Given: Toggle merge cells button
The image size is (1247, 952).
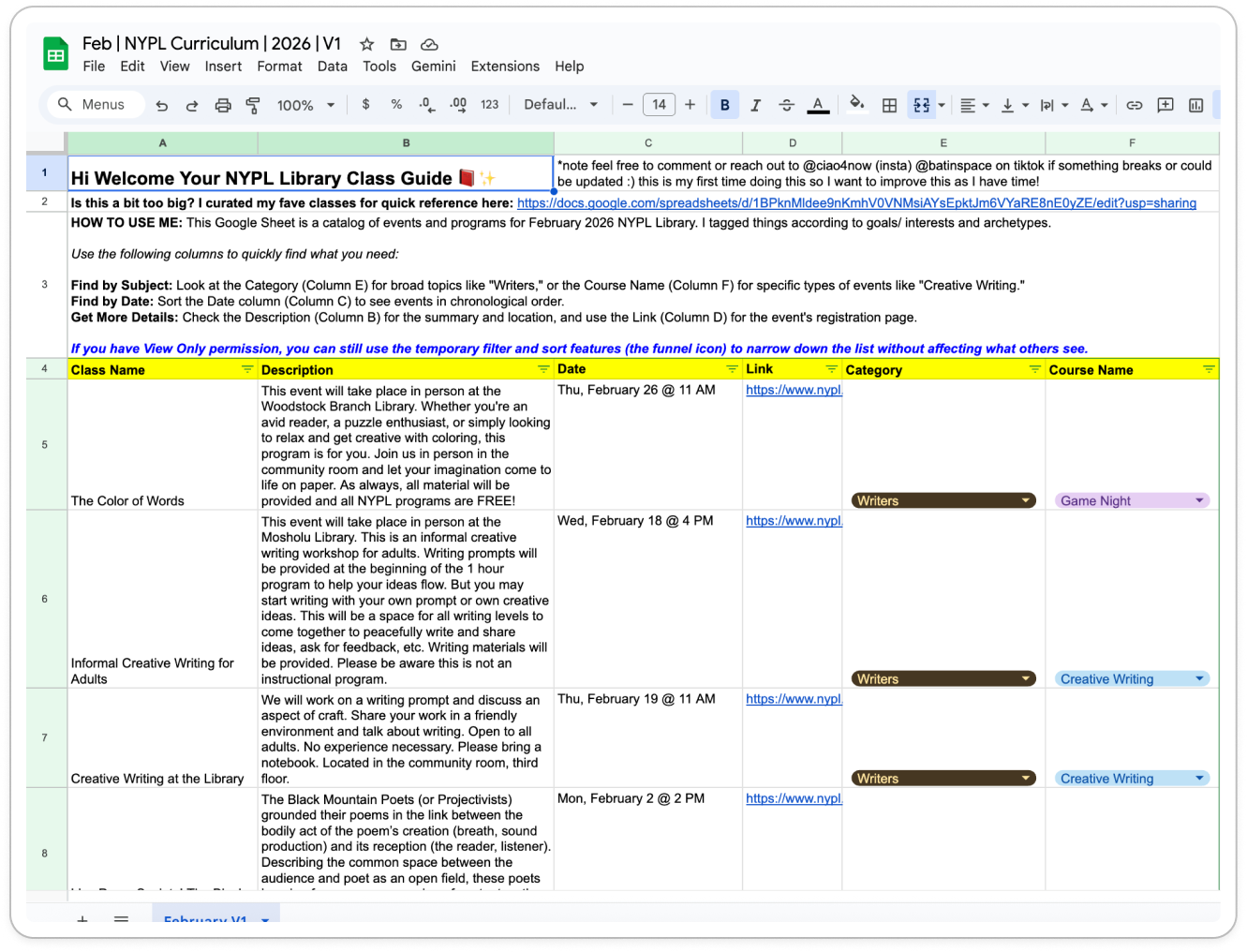Looking at the screenshot, I should (x=921, y=105).
